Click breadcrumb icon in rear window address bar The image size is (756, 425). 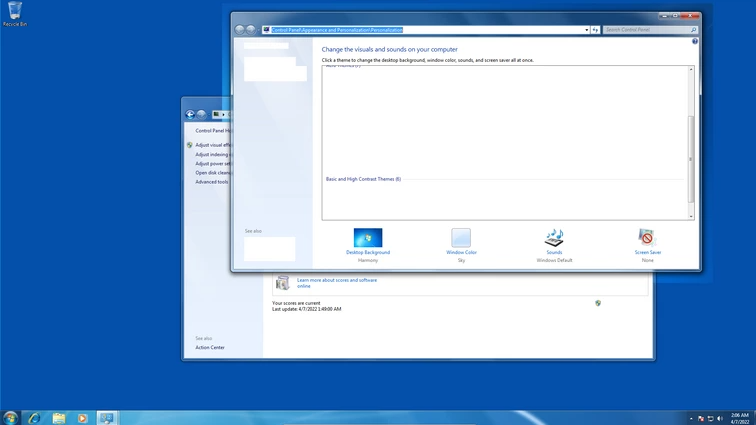[216, 114]
